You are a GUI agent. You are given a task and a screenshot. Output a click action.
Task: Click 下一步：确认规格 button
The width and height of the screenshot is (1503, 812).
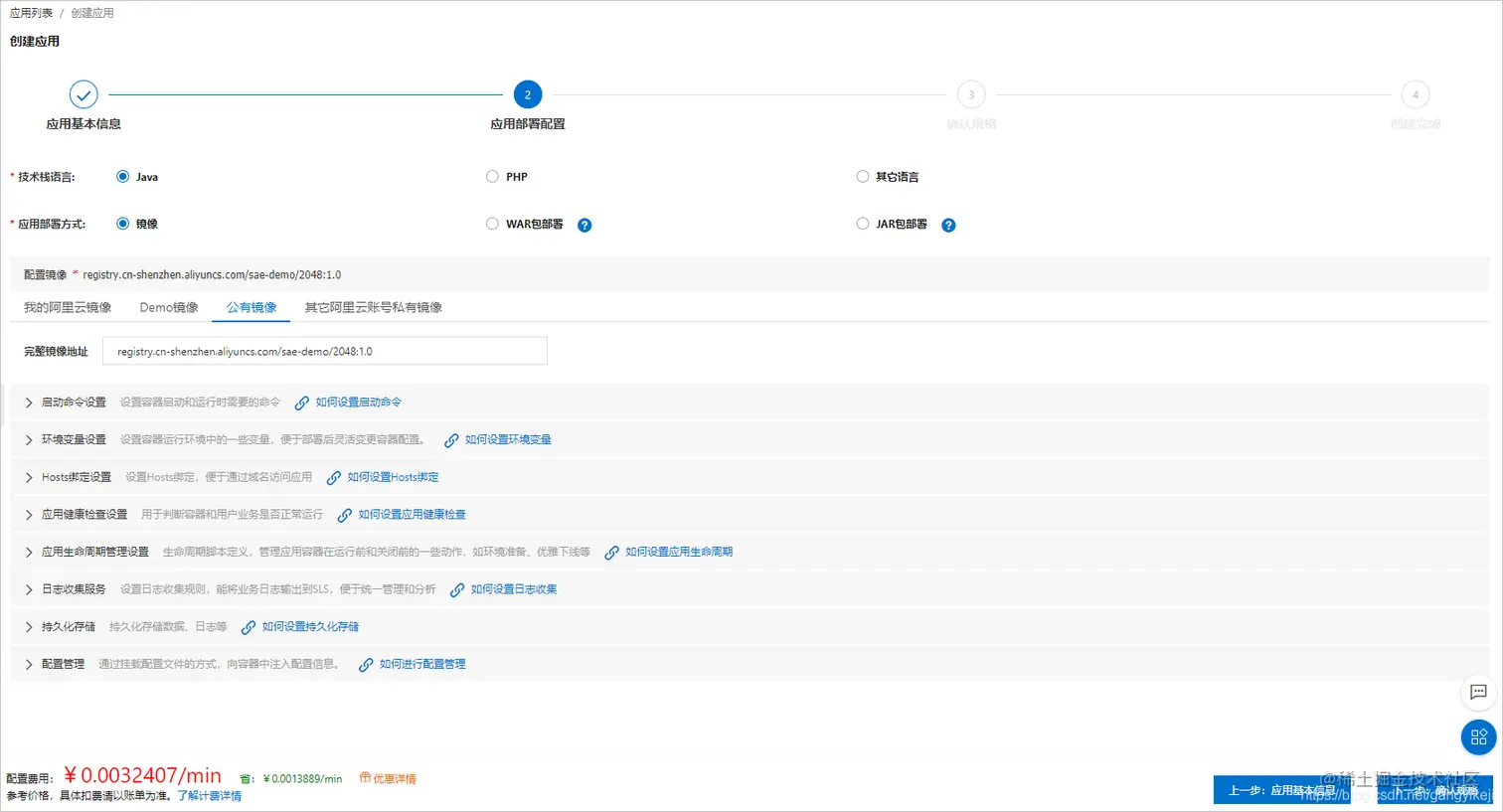tap(1434, 790)
